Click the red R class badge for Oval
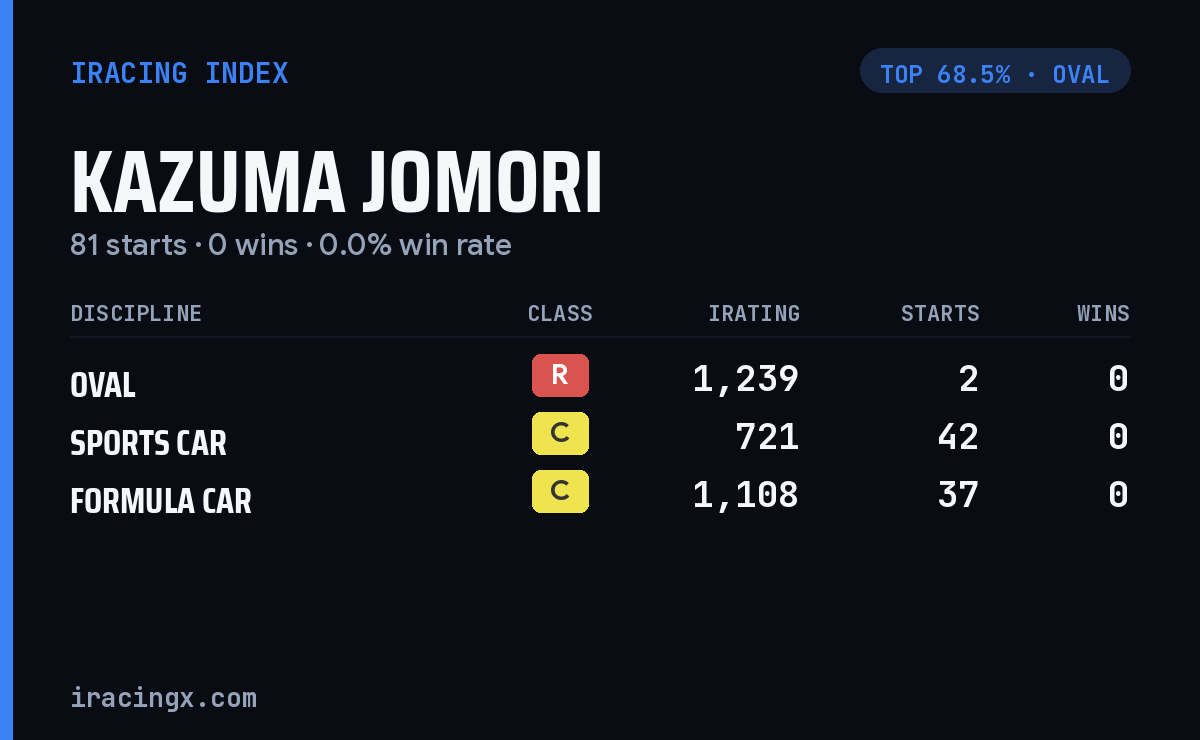Viewport: 1200px width, 740px height. [560, 375]
